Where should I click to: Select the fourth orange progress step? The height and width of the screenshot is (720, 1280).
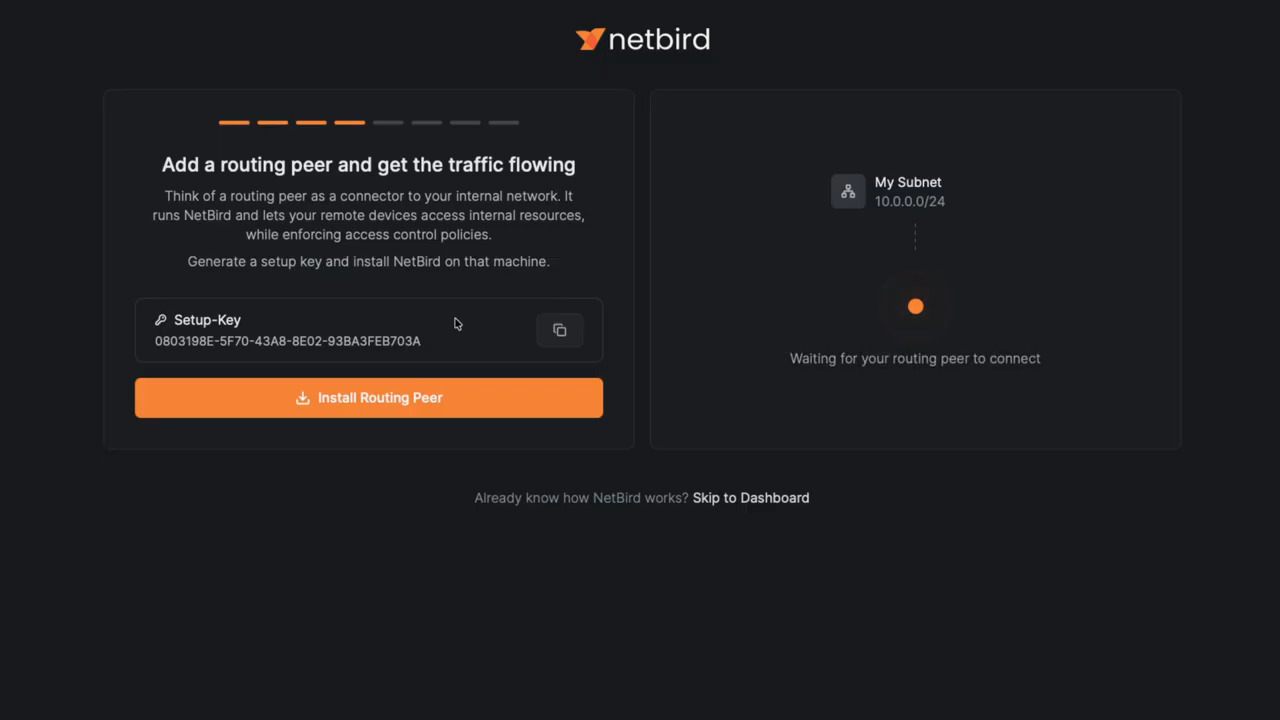point(349,122)
